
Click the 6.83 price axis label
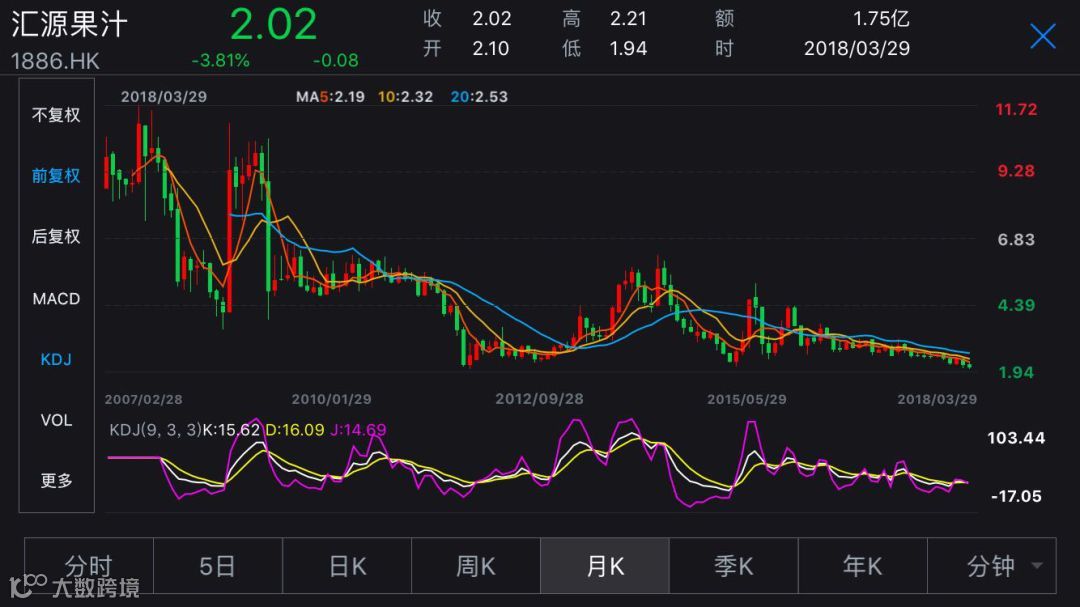[1016, 240]
